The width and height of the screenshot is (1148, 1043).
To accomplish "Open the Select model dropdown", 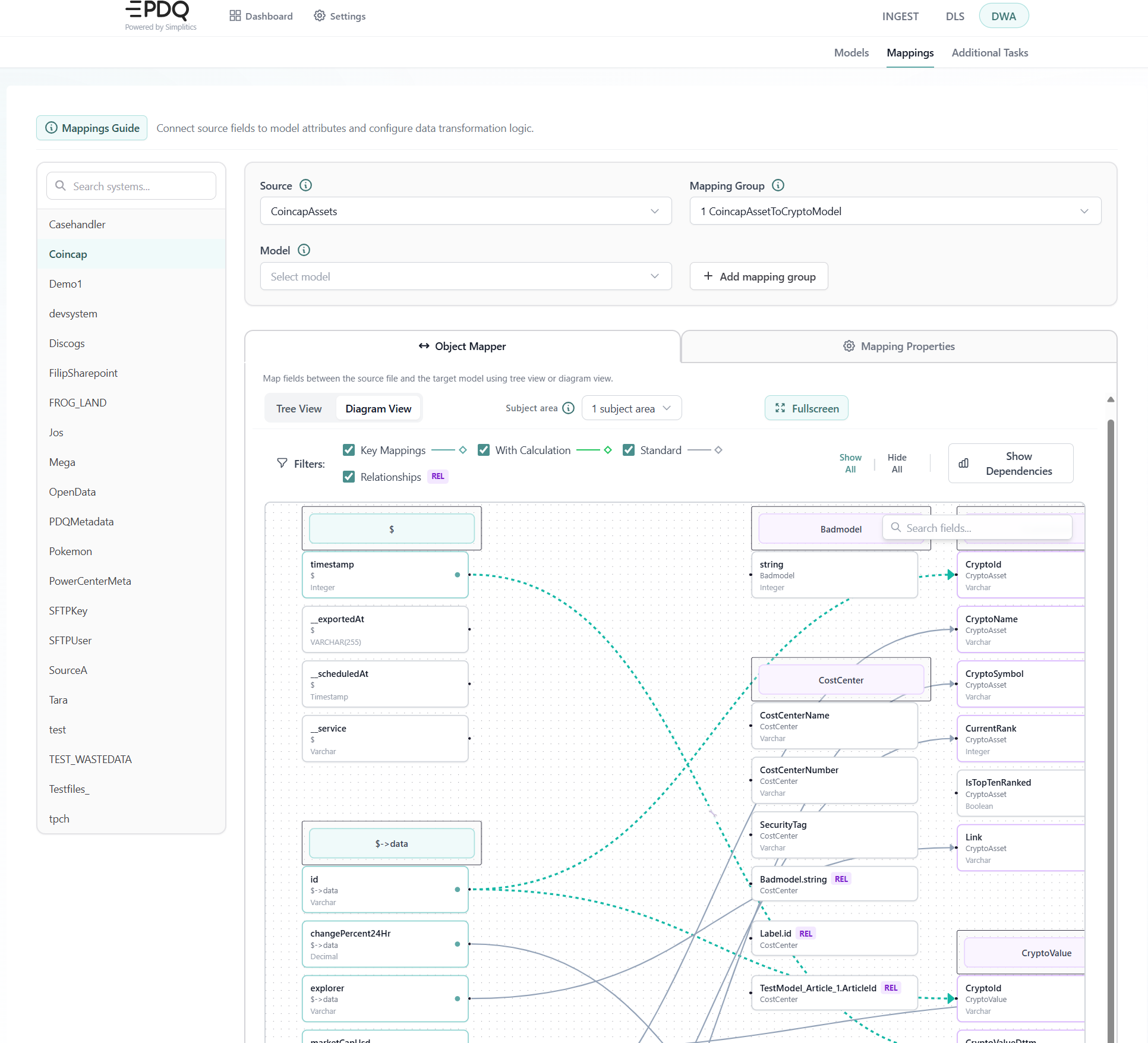I will click(x=466, y=276).
